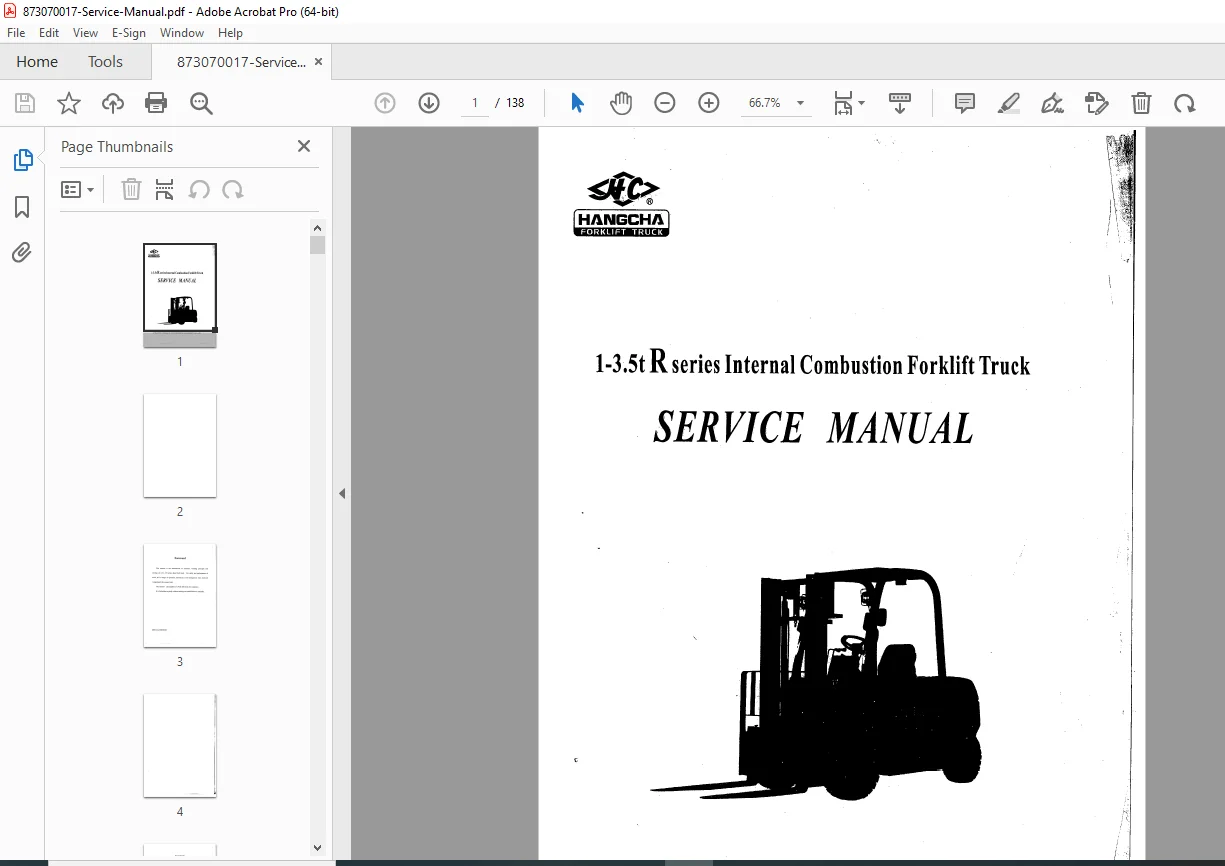Click thumbnails scrollbar down arrow
The height and width of the screenshot is (866, 1225).
[x=317, y=847]
